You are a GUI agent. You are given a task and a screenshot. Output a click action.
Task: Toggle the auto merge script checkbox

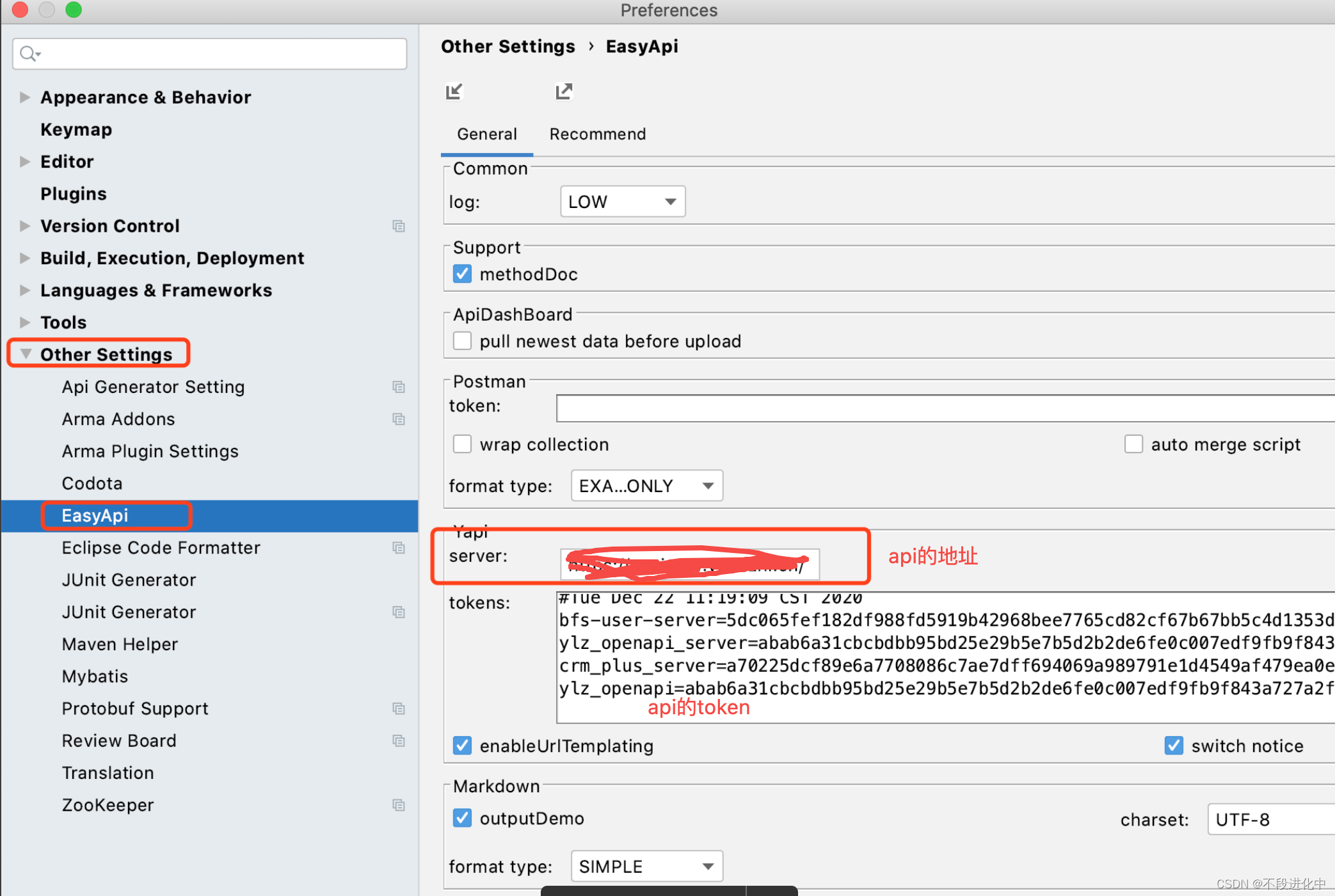1133,444
